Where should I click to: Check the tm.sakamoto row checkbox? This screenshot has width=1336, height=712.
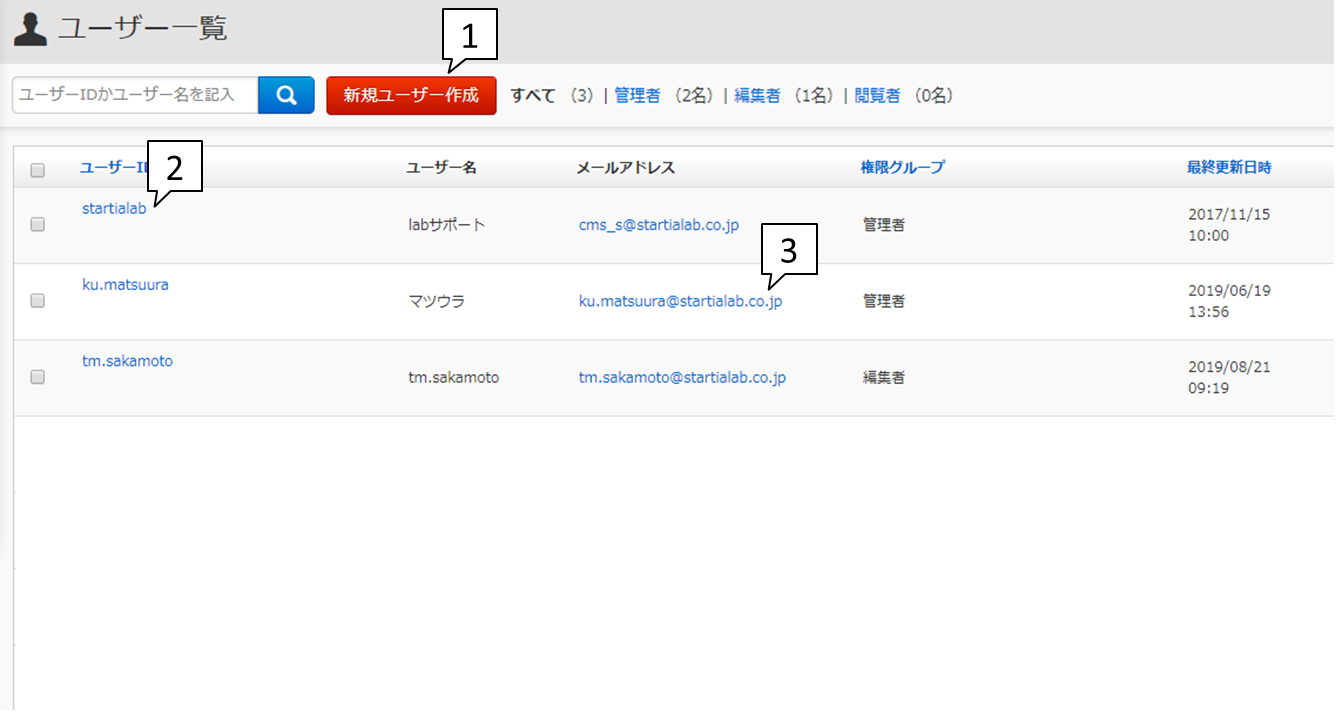tap(38, 377)
